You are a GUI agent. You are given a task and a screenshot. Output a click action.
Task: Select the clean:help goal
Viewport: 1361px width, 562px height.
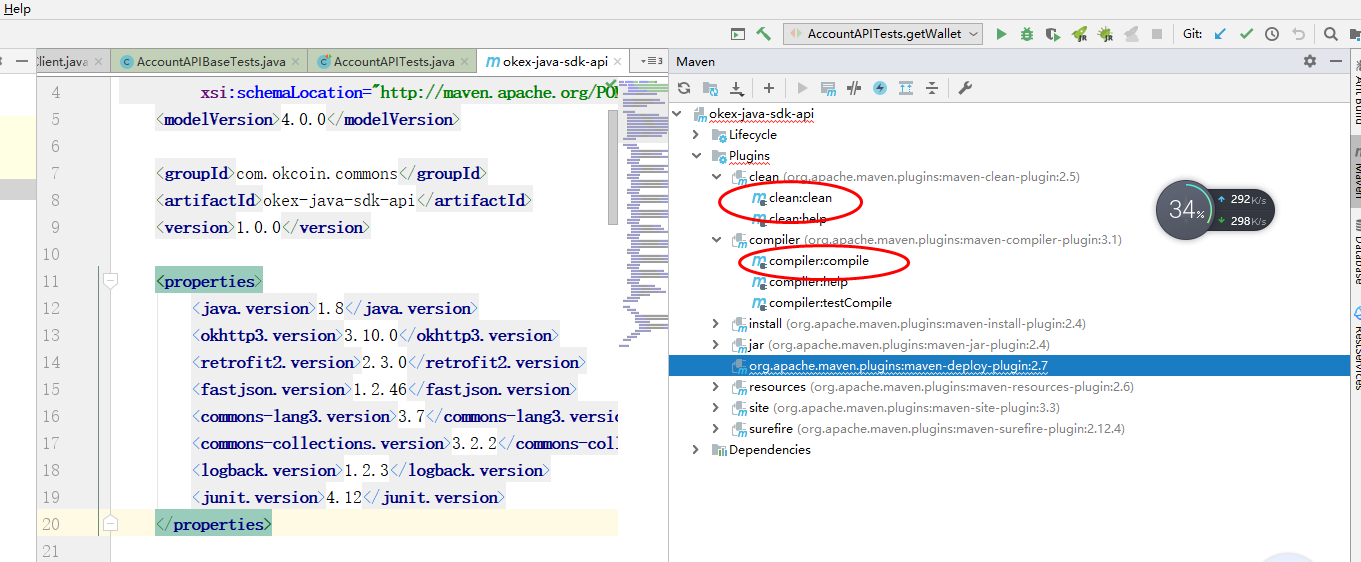pos(797,219)
